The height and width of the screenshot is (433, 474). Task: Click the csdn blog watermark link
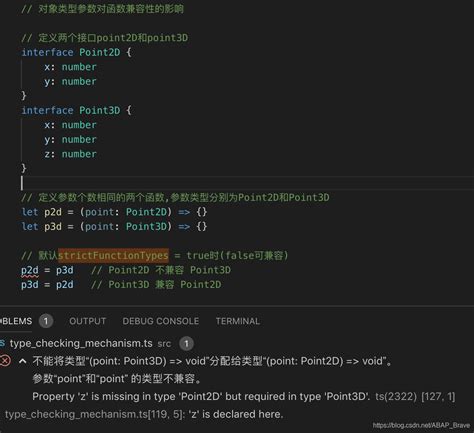click(421, 425)
